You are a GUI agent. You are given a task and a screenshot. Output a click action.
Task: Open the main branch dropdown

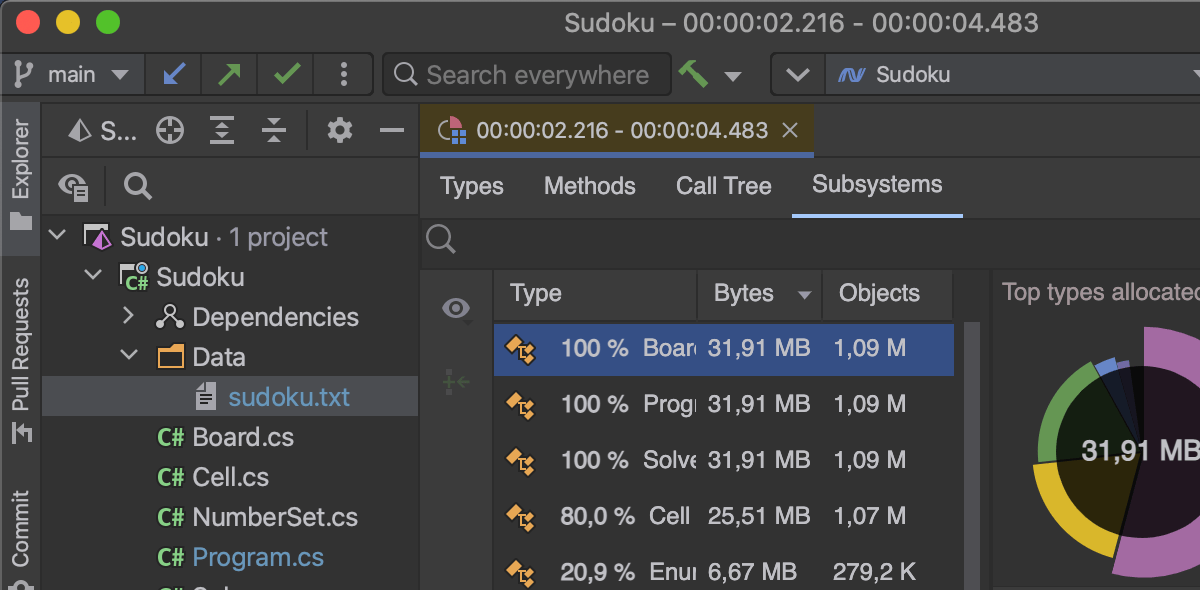[x=72, y=74]
